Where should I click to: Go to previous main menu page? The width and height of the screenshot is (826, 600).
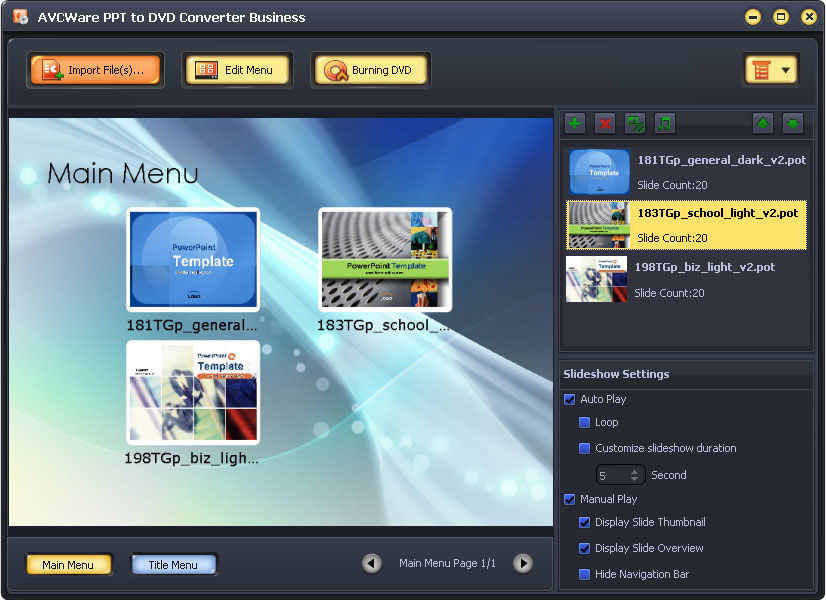point(371,564)
